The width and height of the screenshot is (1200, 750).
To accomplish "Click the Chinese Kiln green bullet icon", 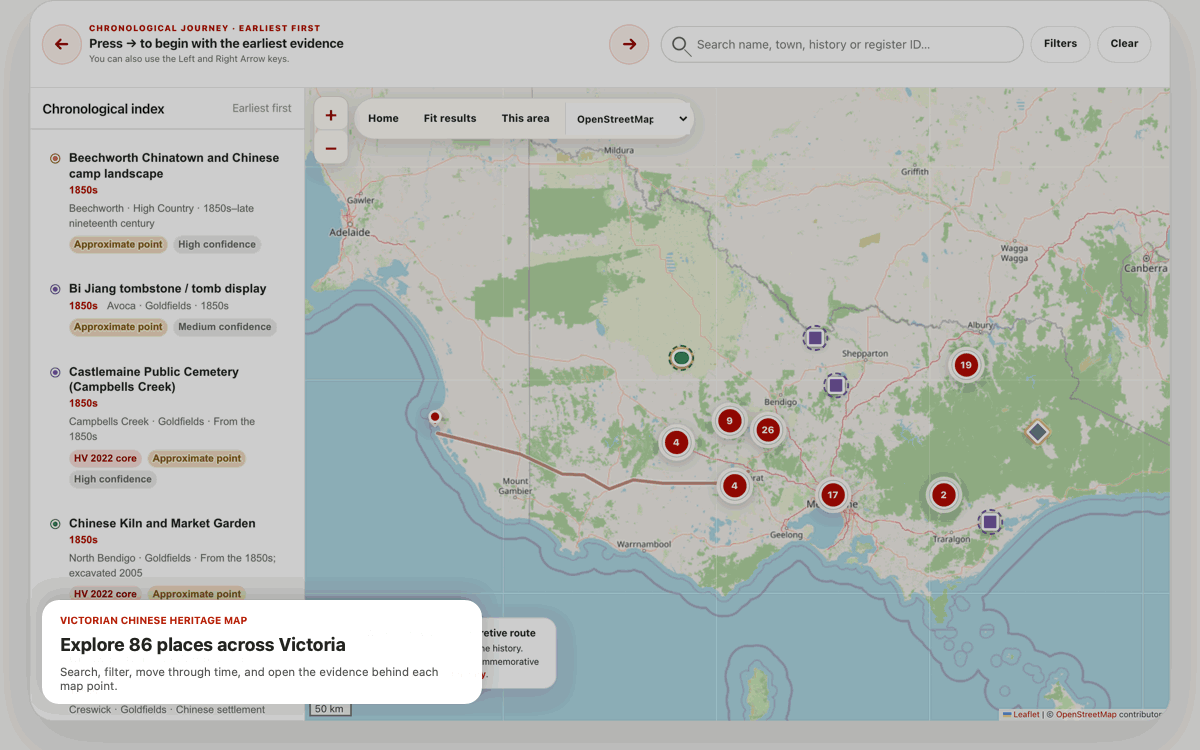I will click(x=55, y=524).
